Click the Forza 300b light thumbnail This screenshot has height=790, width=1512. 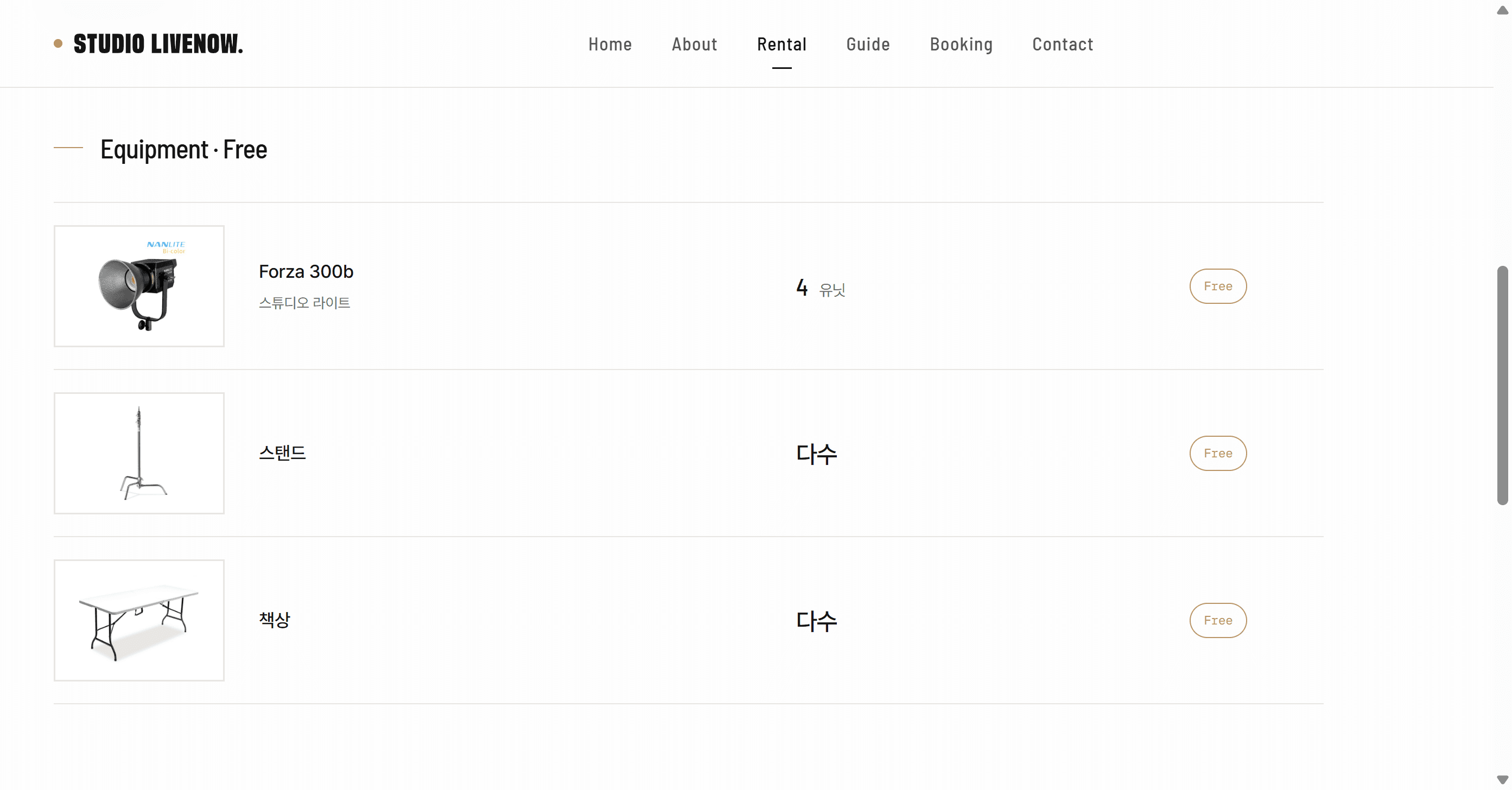[139, 286]
